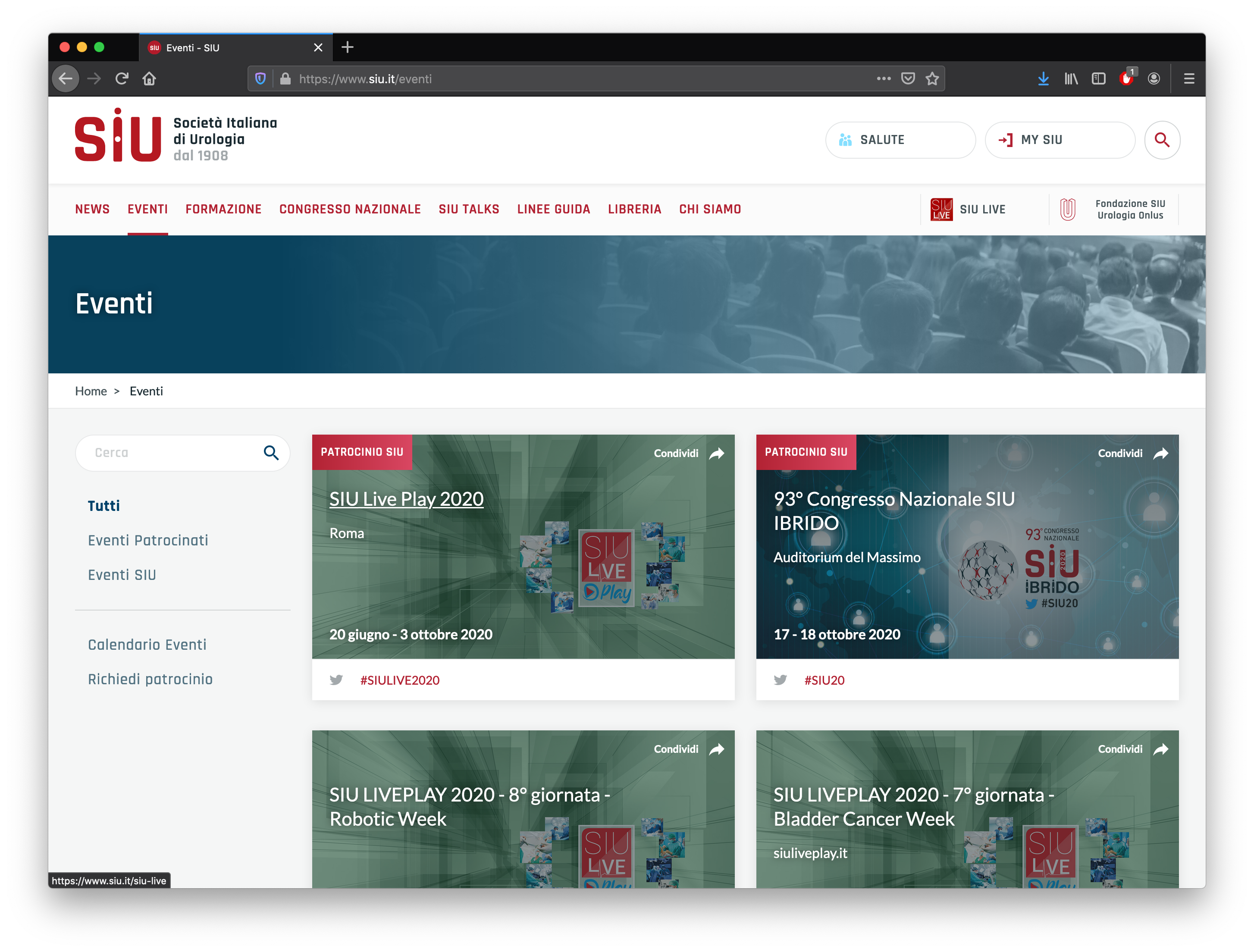Toggle the sidebar view icon

[x=1099, y=79]
